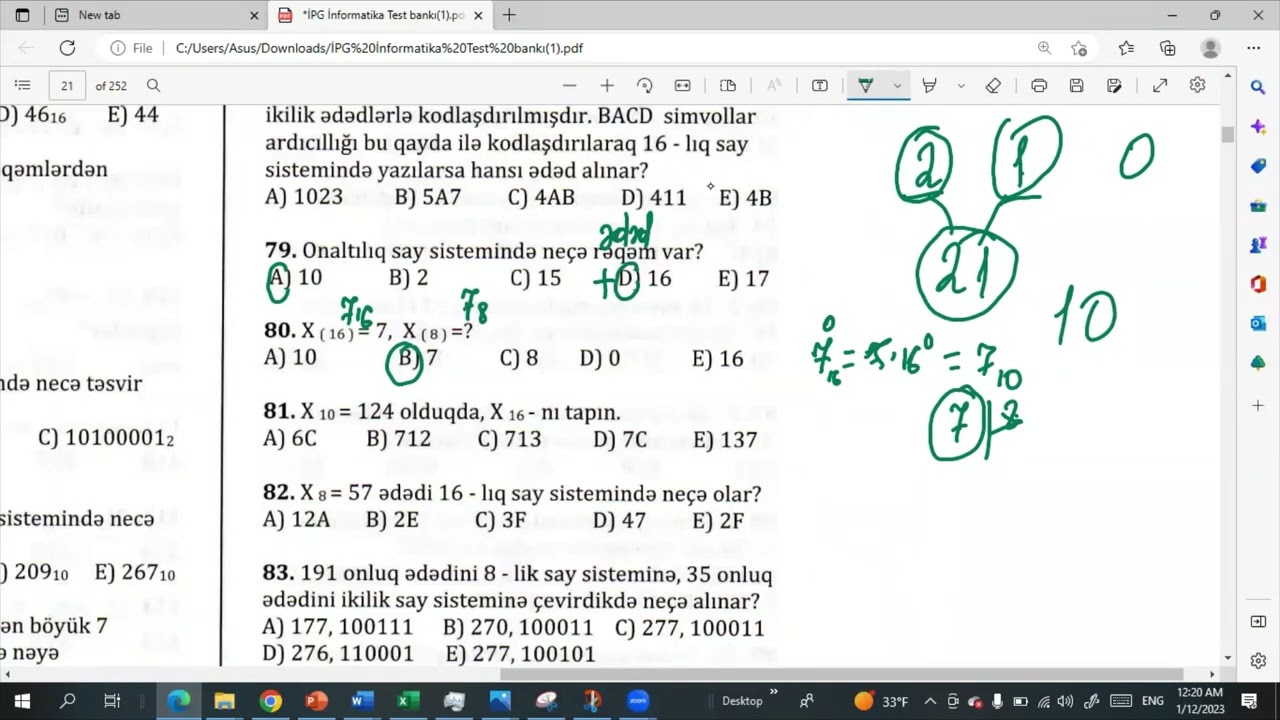
Task: Show hidden system tray icons chevron
Action: pyautogui.click(x=930, y=701)
